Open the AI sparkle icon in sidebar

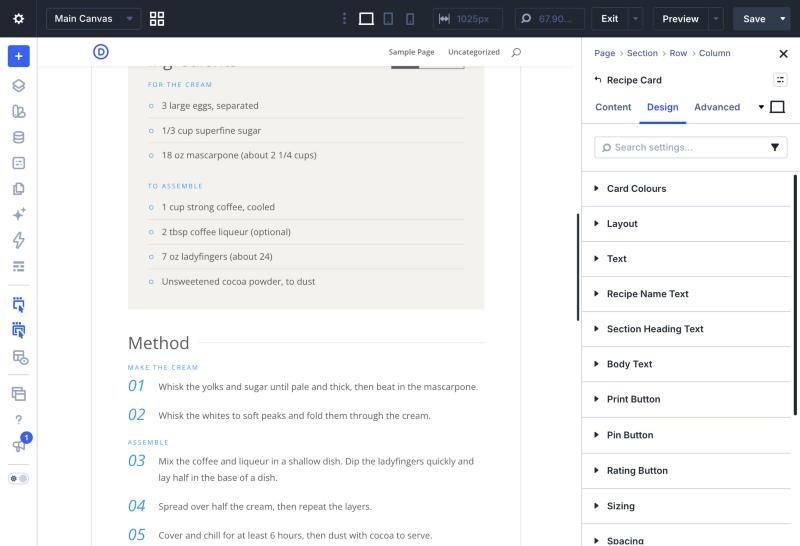pyautogui.click(x=18, y=214)
